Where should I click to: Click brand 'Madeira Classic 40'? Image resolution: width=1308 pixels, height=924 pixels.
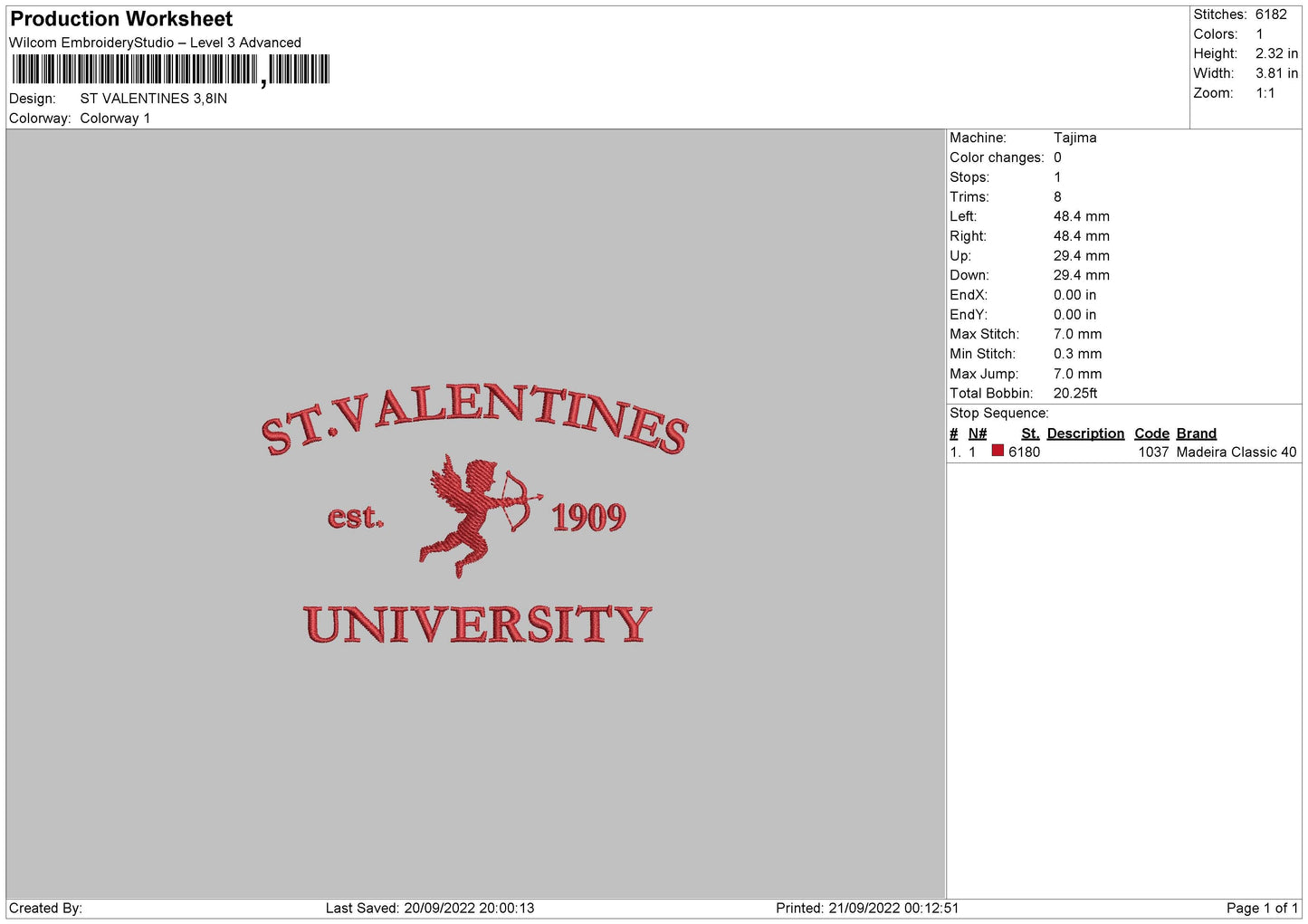[1236, 452]
